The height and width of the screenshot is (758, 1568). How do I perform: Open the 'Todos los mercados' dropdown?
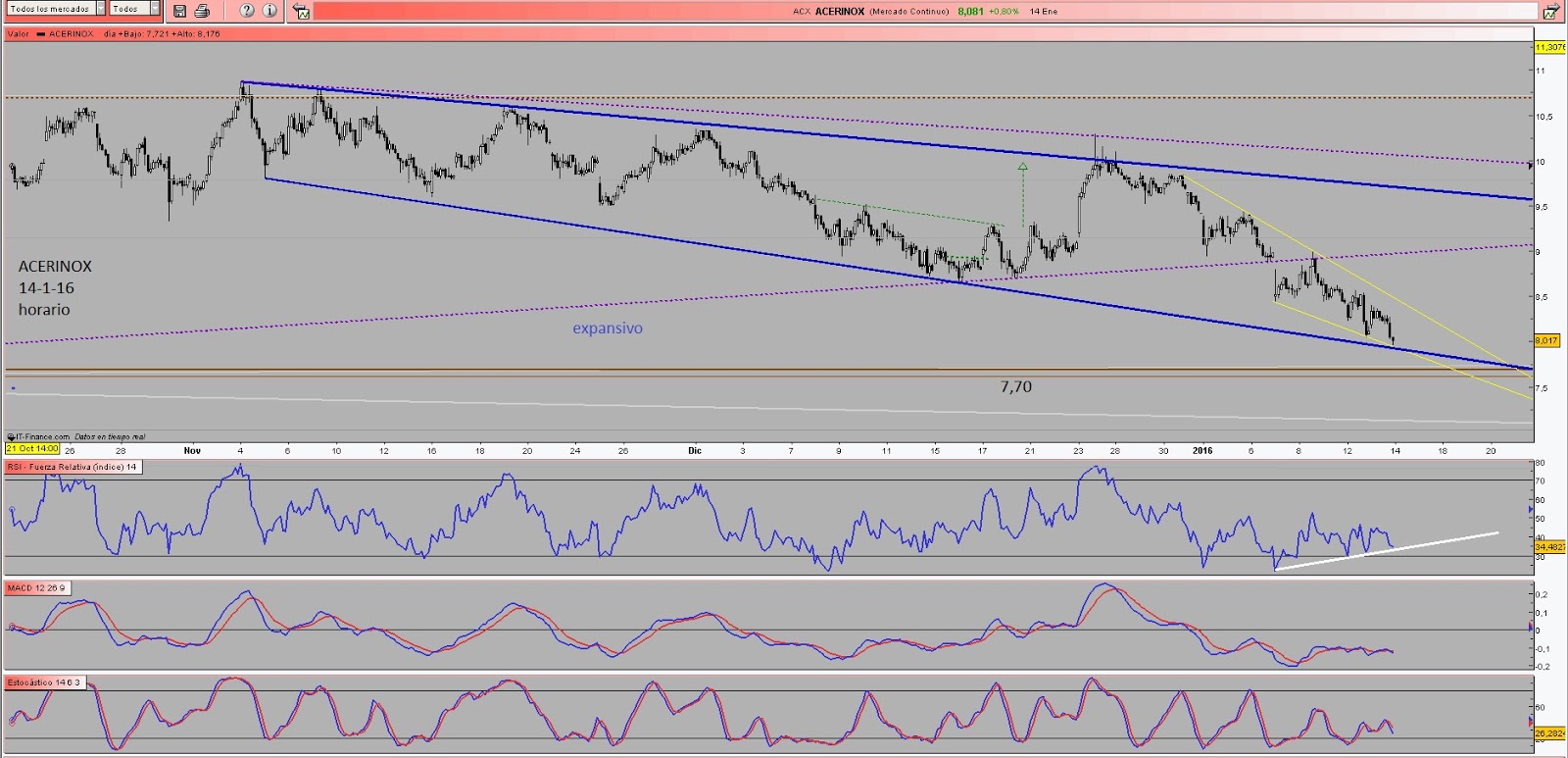(x=56, y=9)
